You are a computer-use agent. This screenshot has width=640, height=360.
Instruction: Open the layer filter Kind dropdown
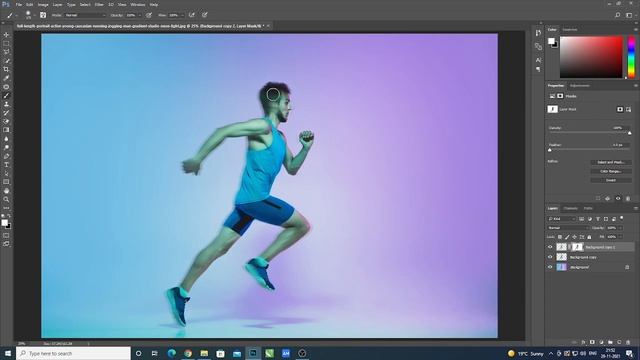click(562, 219)
